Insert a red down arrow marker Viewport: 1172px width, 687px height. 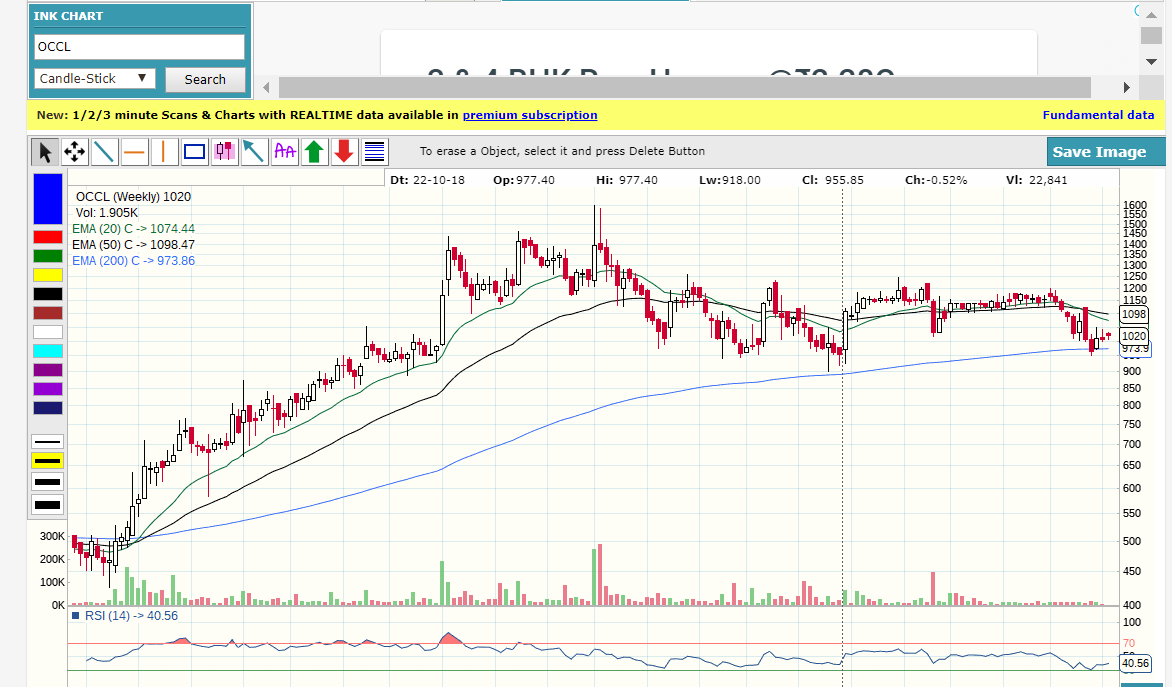[x=345, y=152]
